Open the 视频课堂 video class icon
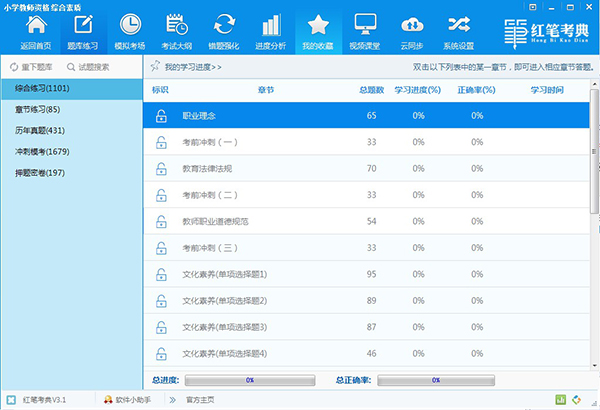This screenshot has height=410, width=600. pos(365,27)
